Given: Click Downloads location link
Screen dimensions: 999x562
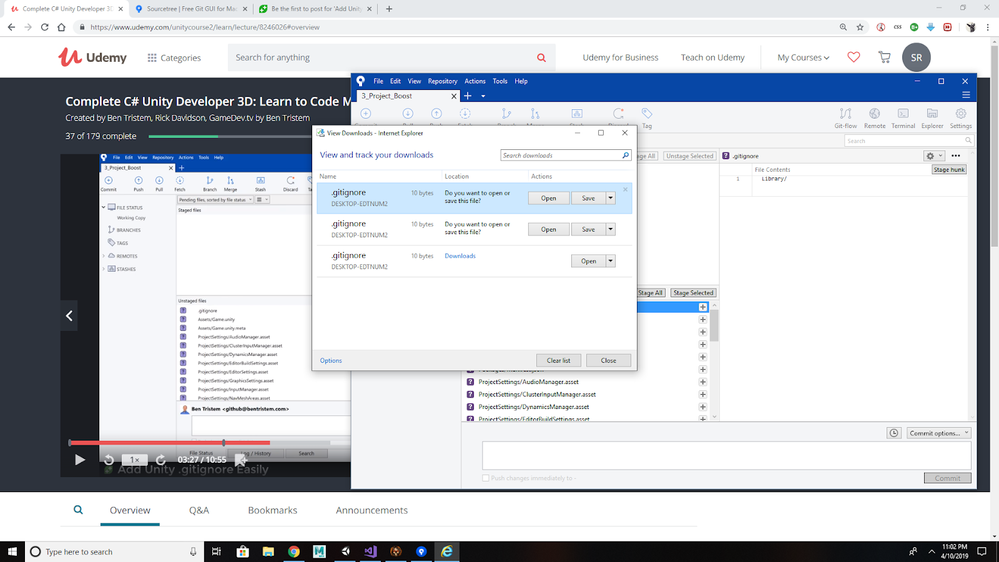Looking at the screenshot, I should tap(460, 256).
